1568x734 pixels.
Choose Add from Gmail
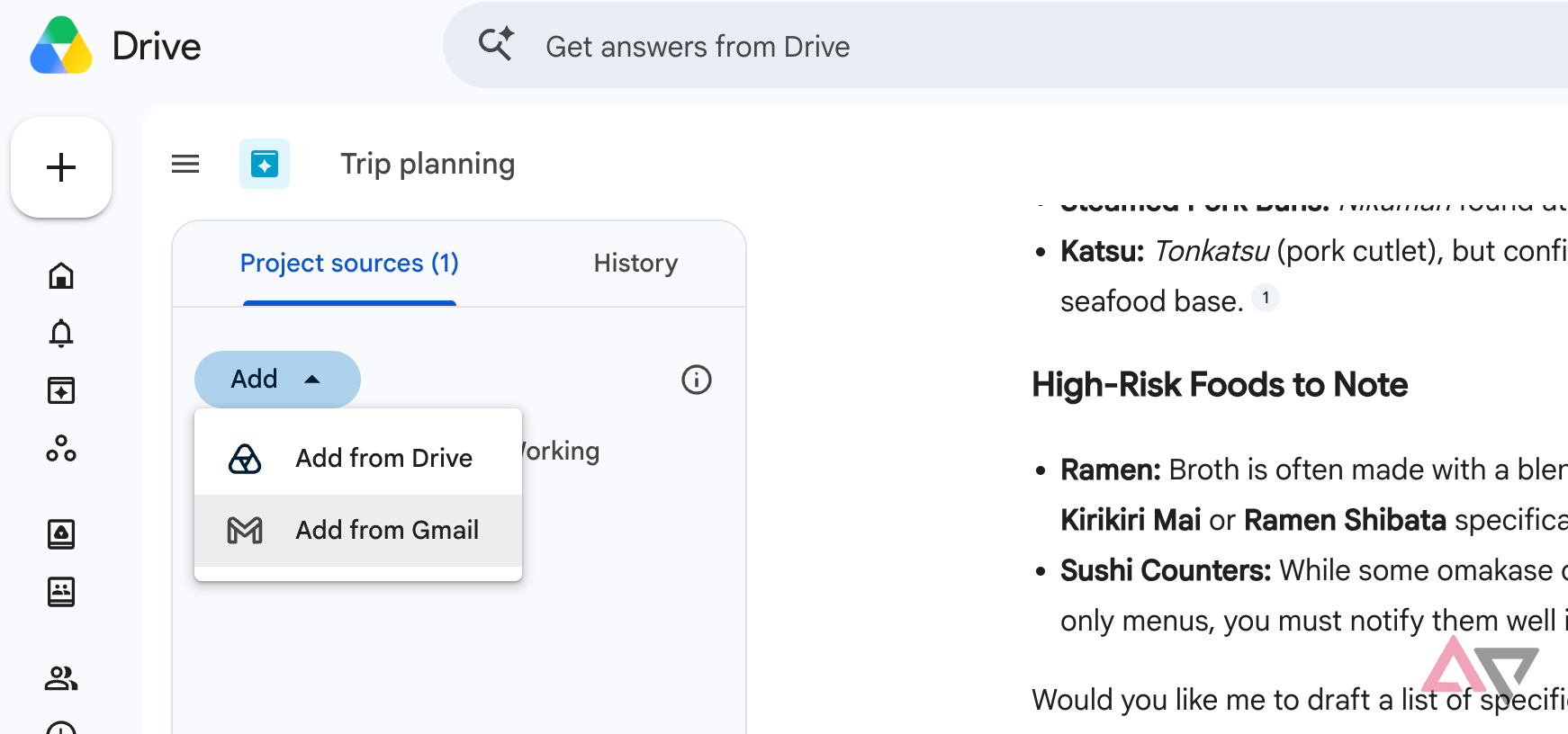358,530
